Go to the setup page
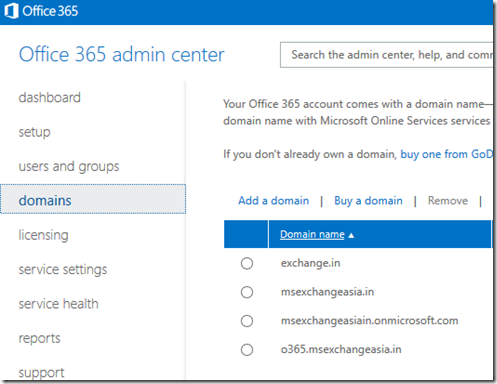The height and width of the screenshot is (384, 497). 35,132
